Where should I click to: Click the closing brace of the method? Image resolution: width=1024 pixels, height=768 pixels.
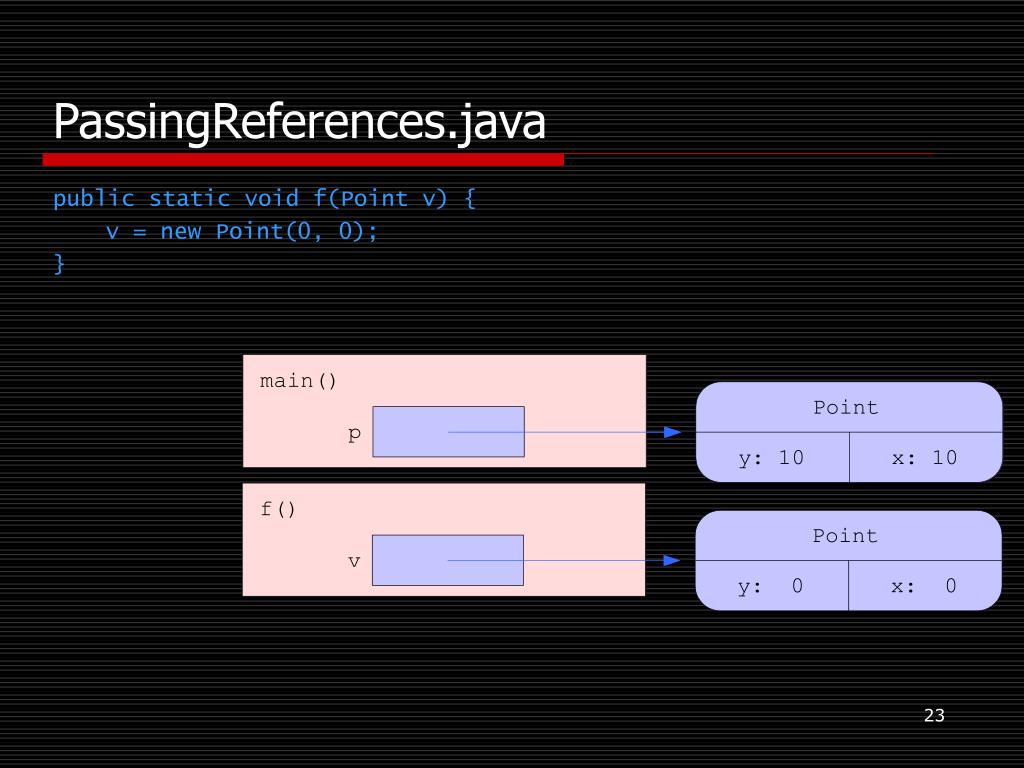(59, 264)
